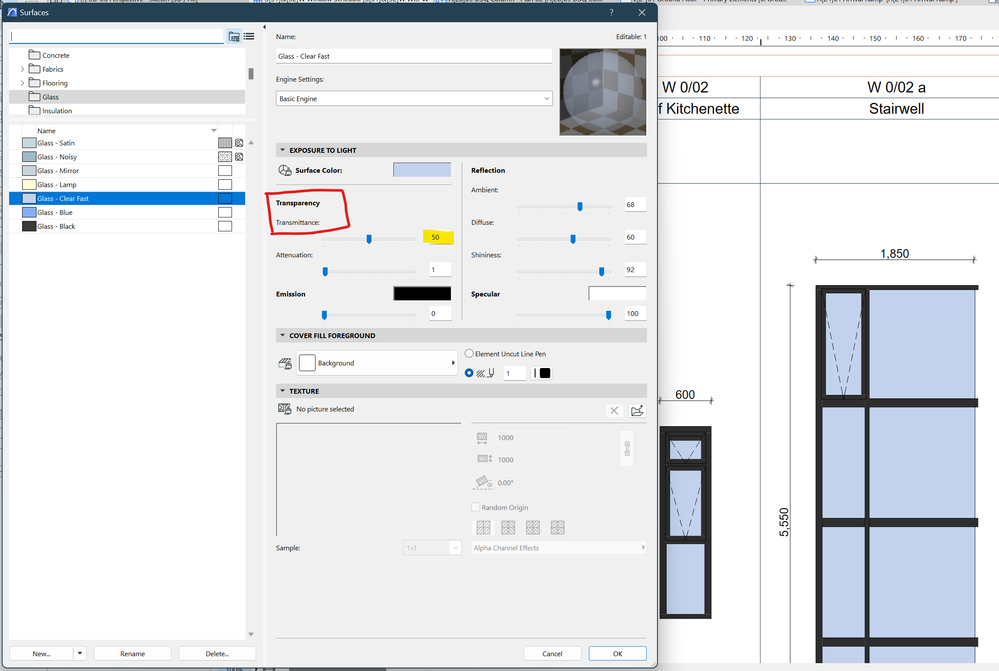Confirm Surfaces dialog with OK

[617, 654]
